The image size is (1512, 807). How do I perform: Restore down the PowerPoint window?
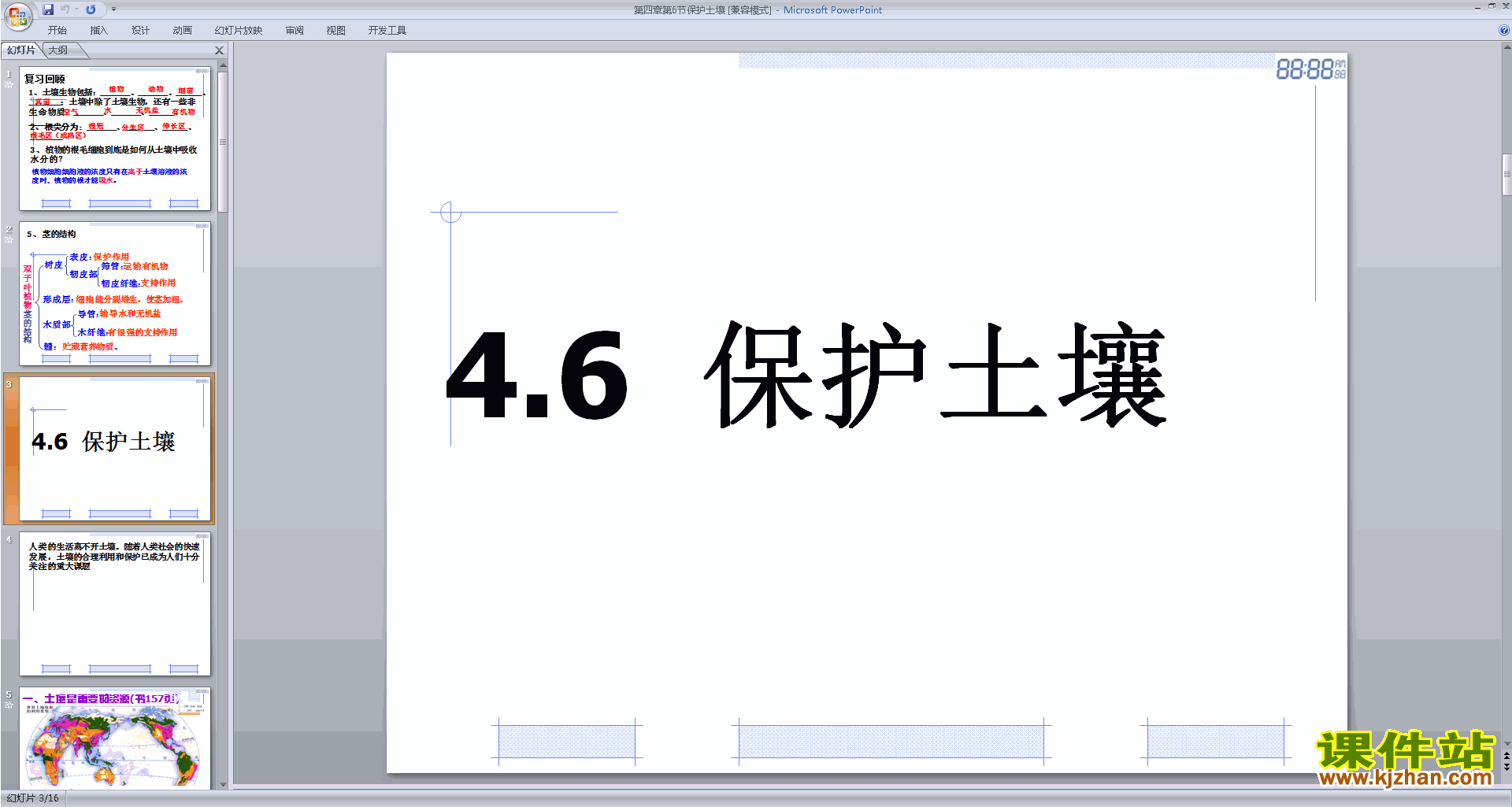[x=1492, y=6]
